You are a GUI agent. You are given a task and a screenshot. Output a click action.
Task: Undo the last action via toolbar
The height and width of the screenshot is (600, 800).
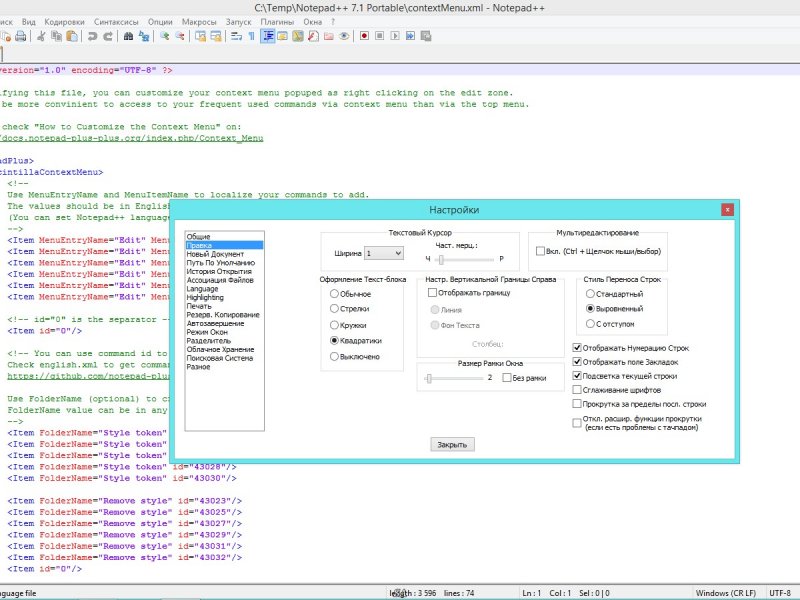(92, 36)
